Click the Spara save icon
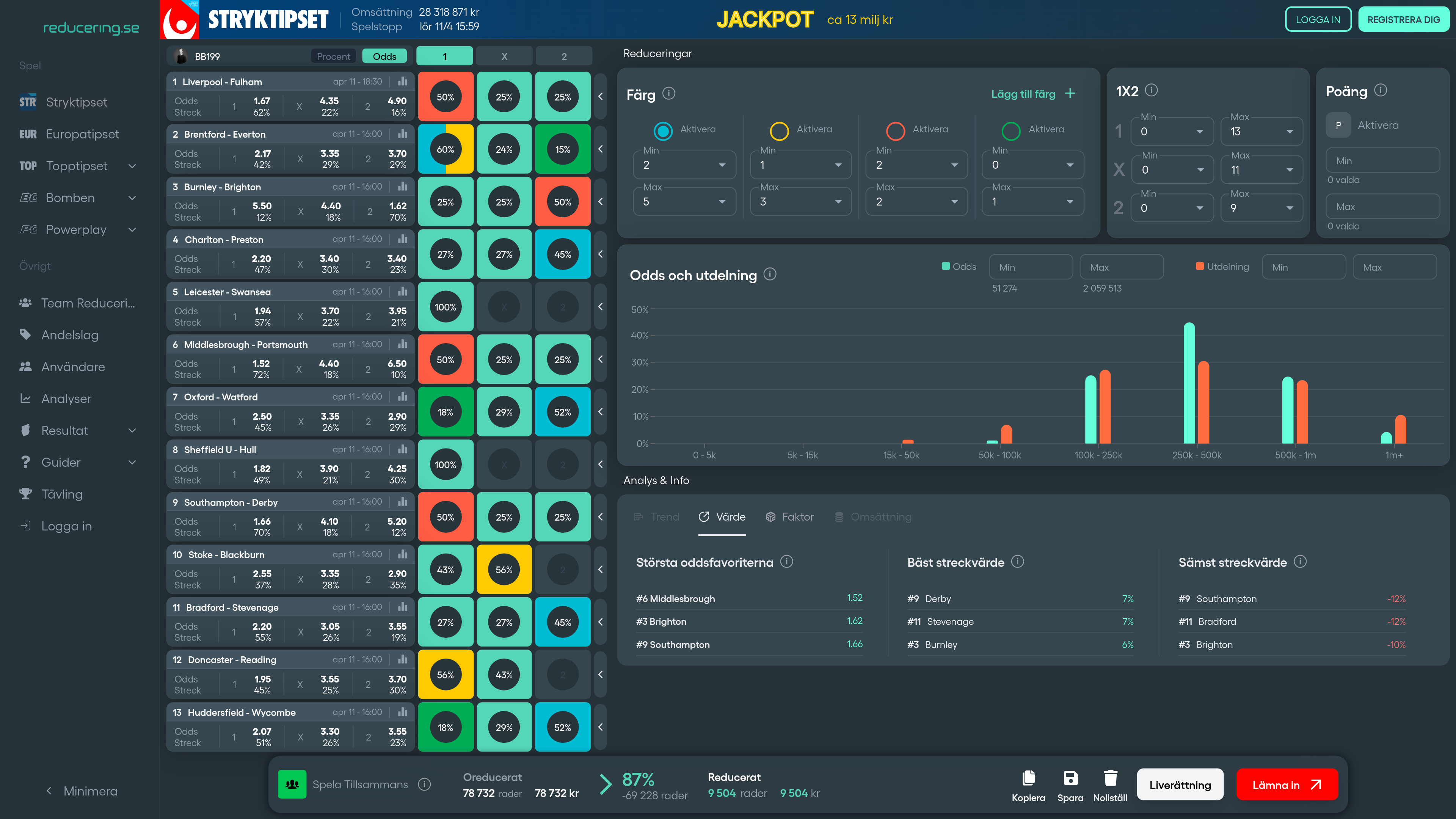 pyautogui.click(x=1070, y=778)
